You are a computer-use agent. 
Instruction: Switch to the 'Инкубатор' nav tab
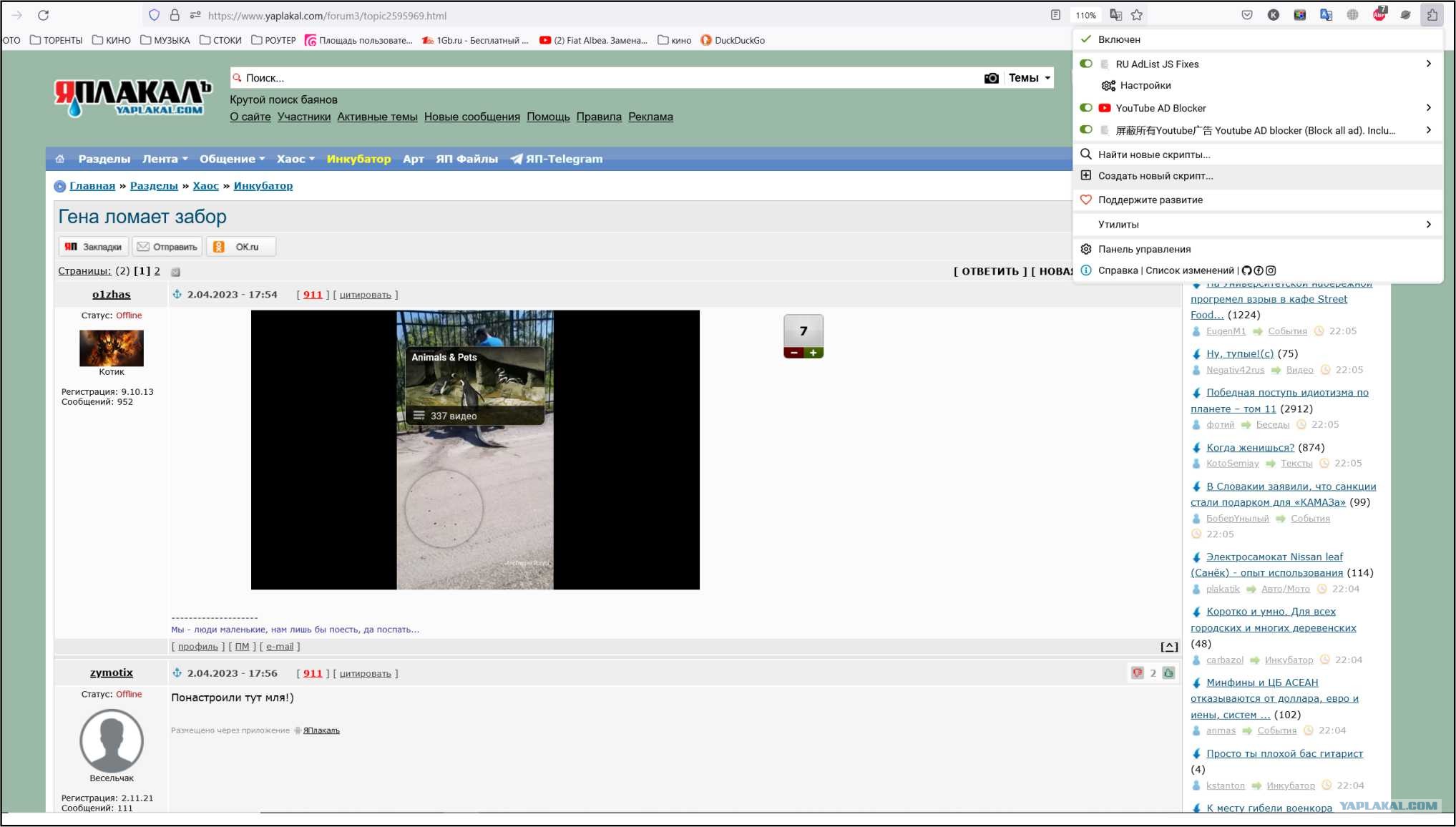358,159
